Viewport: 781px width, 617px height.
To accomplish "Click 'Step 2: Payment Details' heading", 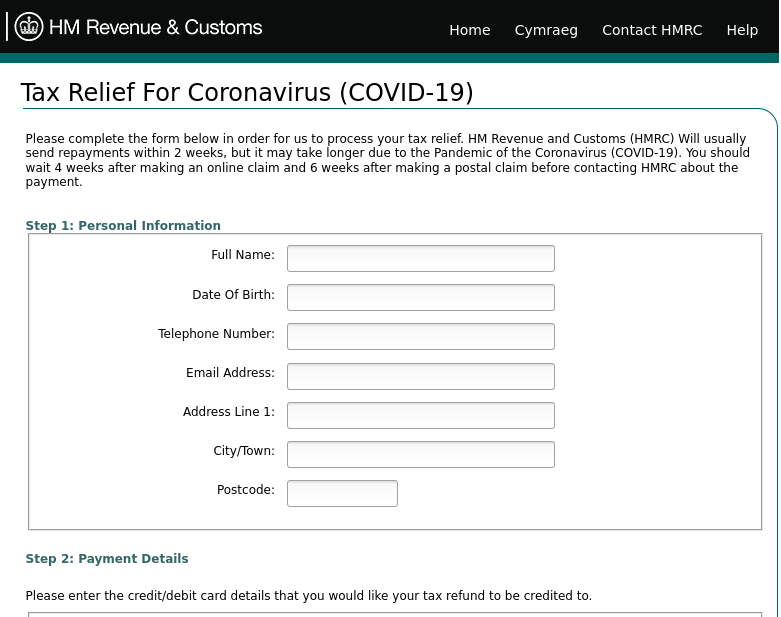I will click(x=107, y=559).
